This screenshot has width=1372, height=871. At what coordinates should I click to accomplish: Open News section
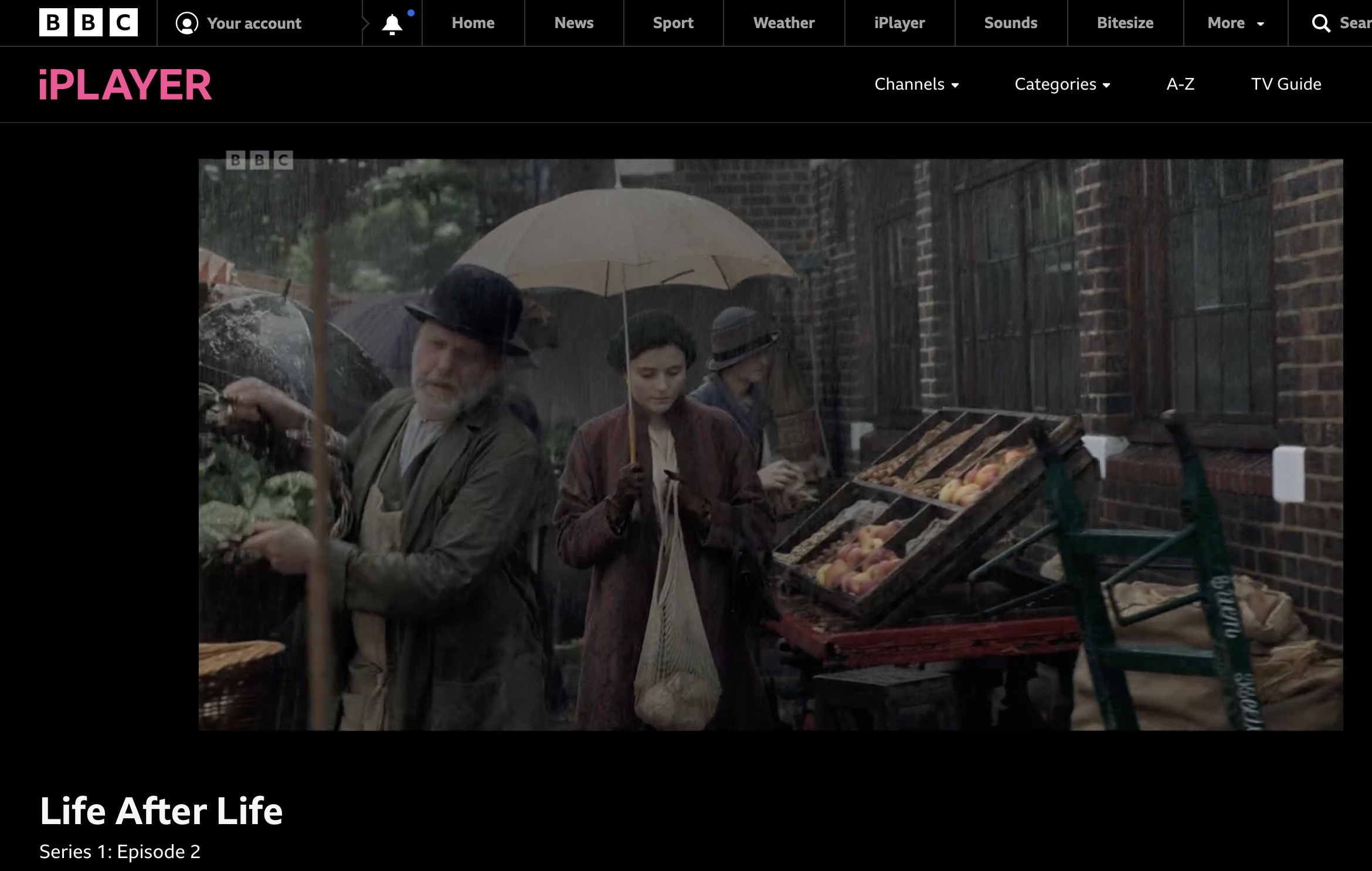[x=574, y=23]
